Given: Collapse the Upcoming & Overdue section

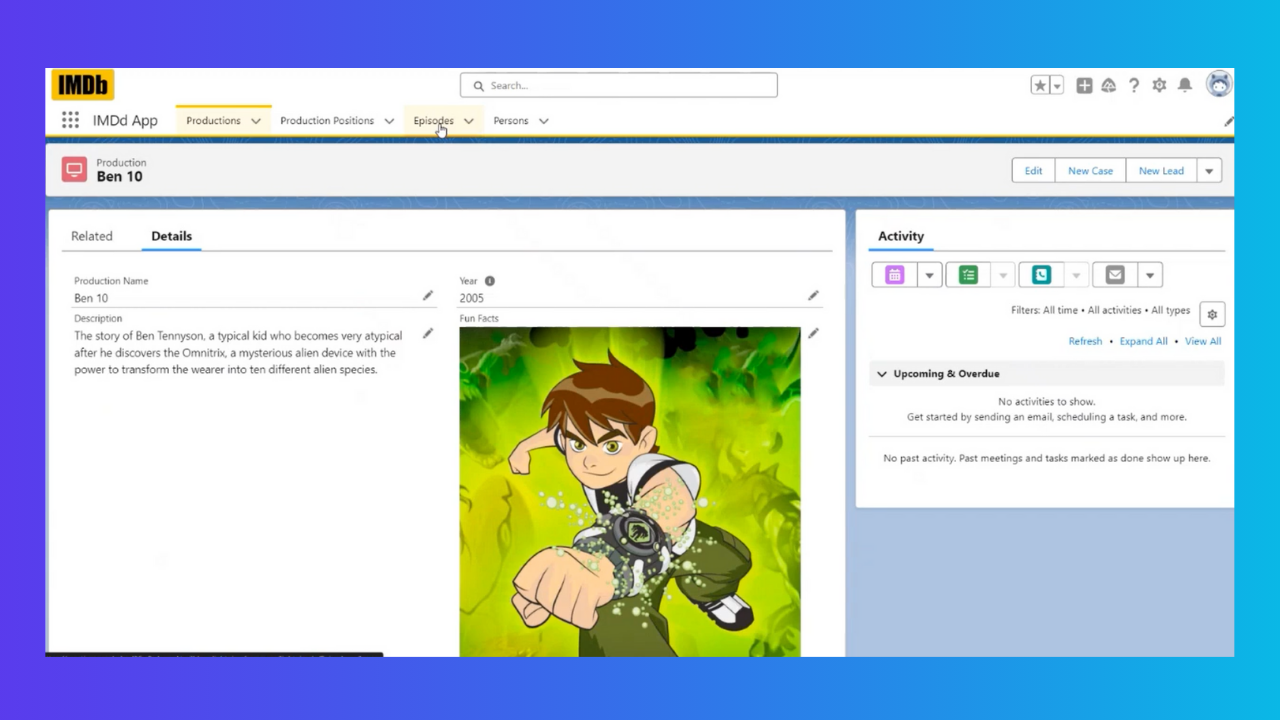Looking at the screenshot, I should pos(882,374).
